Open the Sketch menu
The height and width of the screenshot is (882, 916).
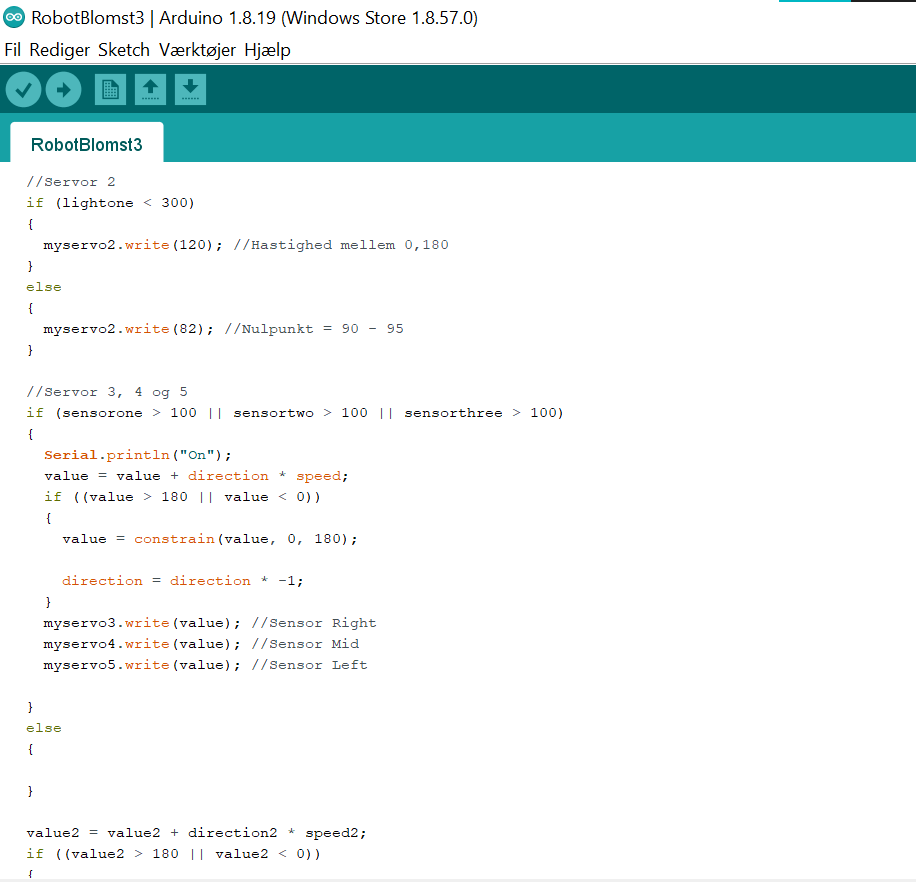pyautogui.click(x=124, y=50)
